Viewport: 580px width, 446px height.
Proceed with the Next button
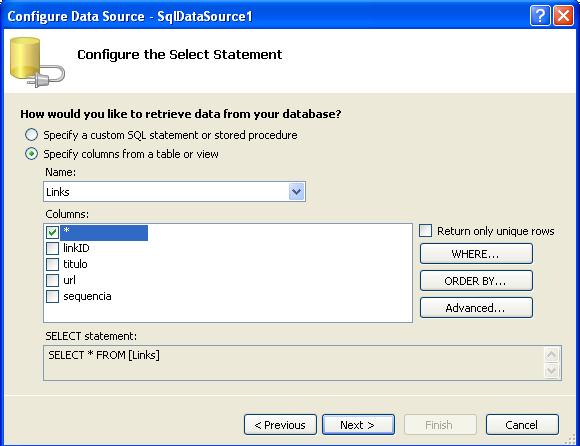pos(358,425)
